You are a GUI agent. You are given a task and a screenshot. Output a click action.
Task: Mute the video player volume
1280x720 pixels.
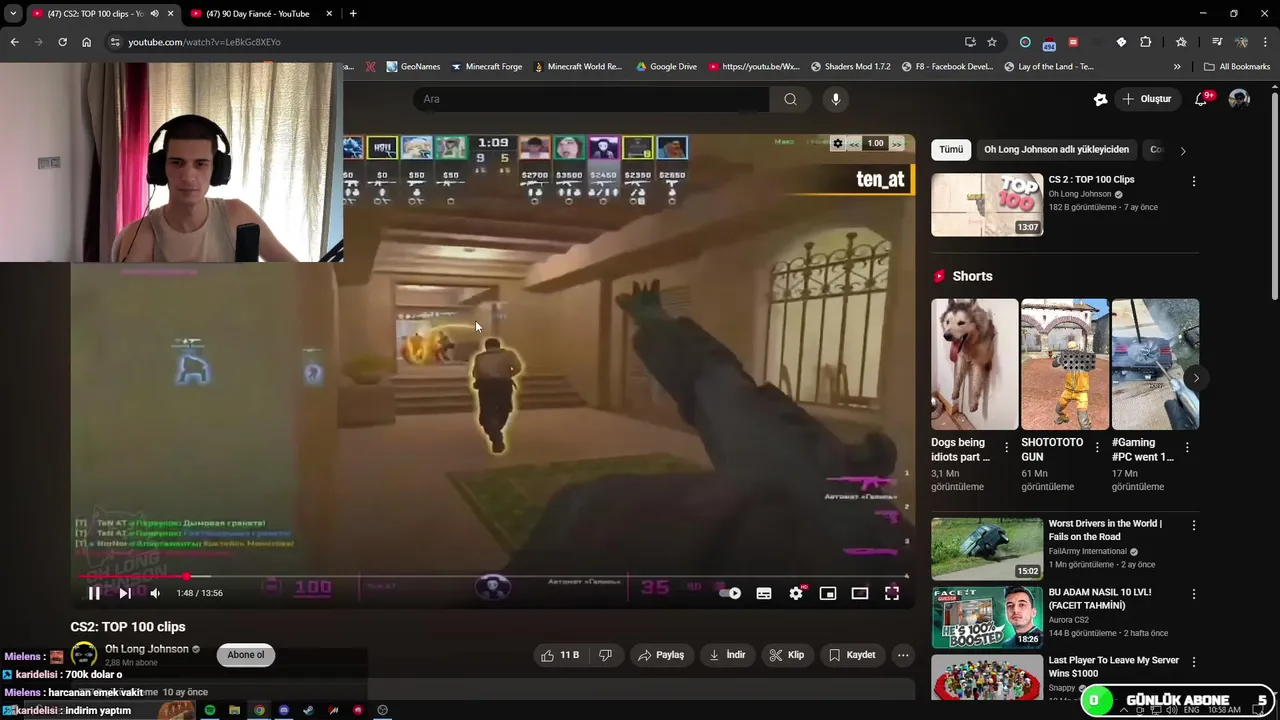pos(155,593)
